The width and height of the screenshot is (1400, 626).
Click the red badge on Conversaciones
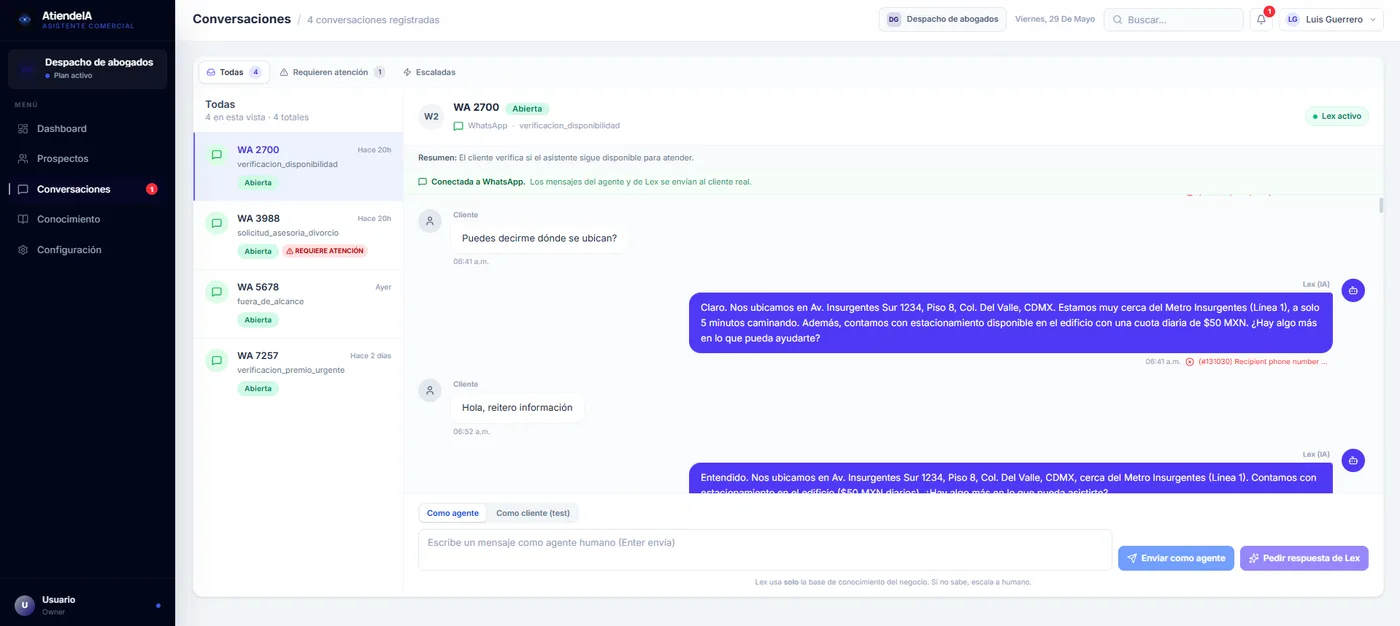(152, 189)
